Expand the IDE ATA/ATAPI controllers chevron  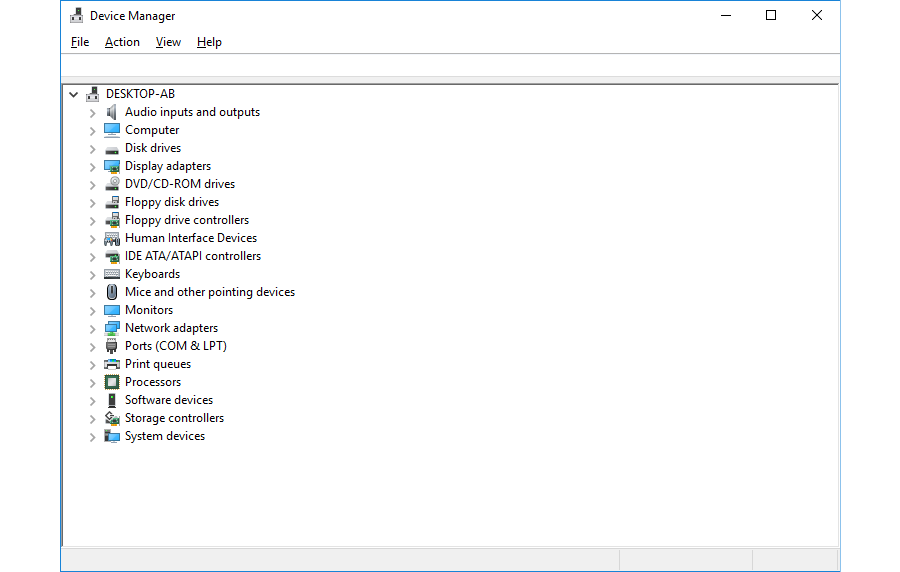92,256
